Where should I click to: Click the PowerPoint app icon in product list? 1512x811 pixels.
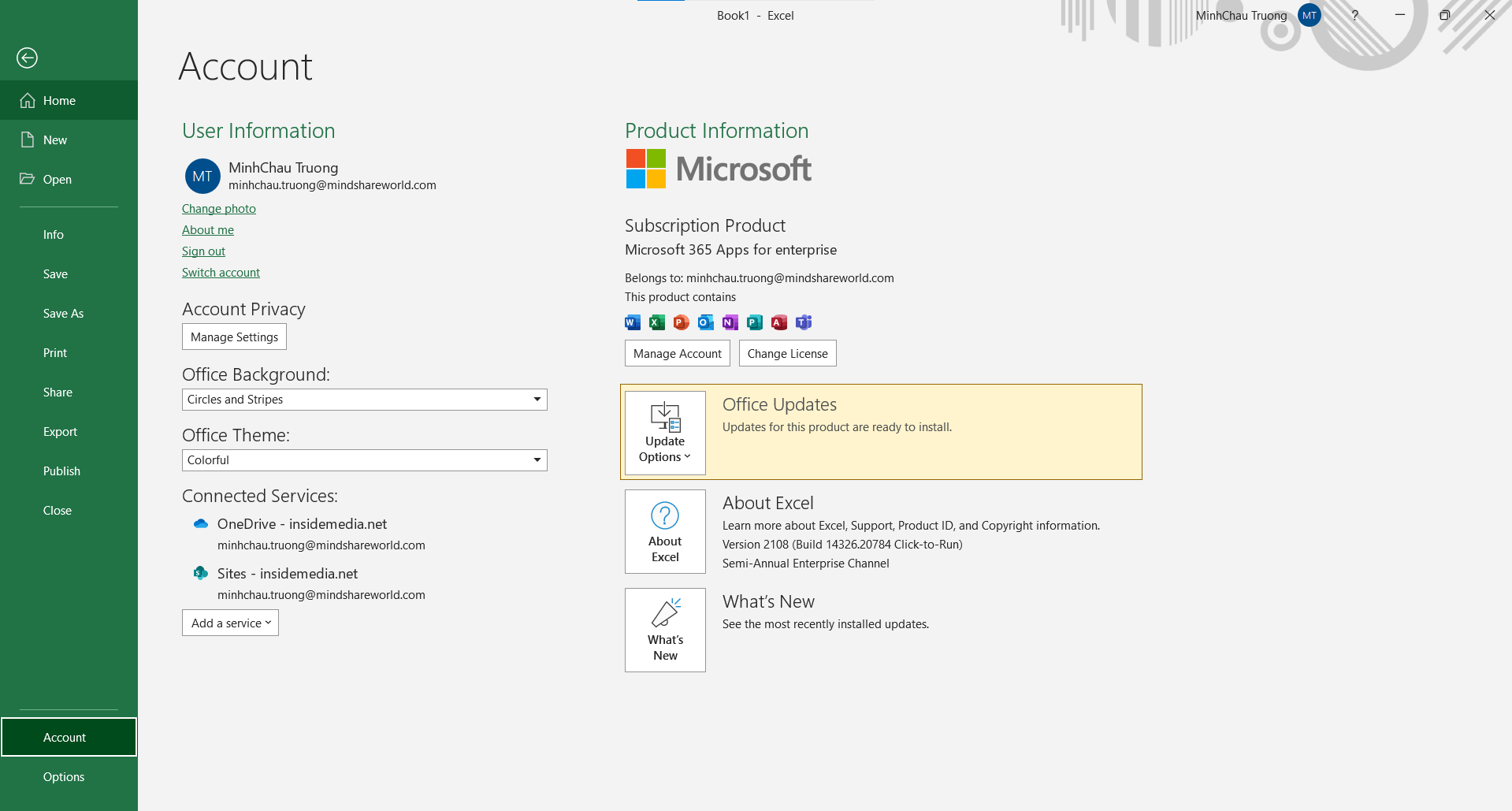pos(682,322)
